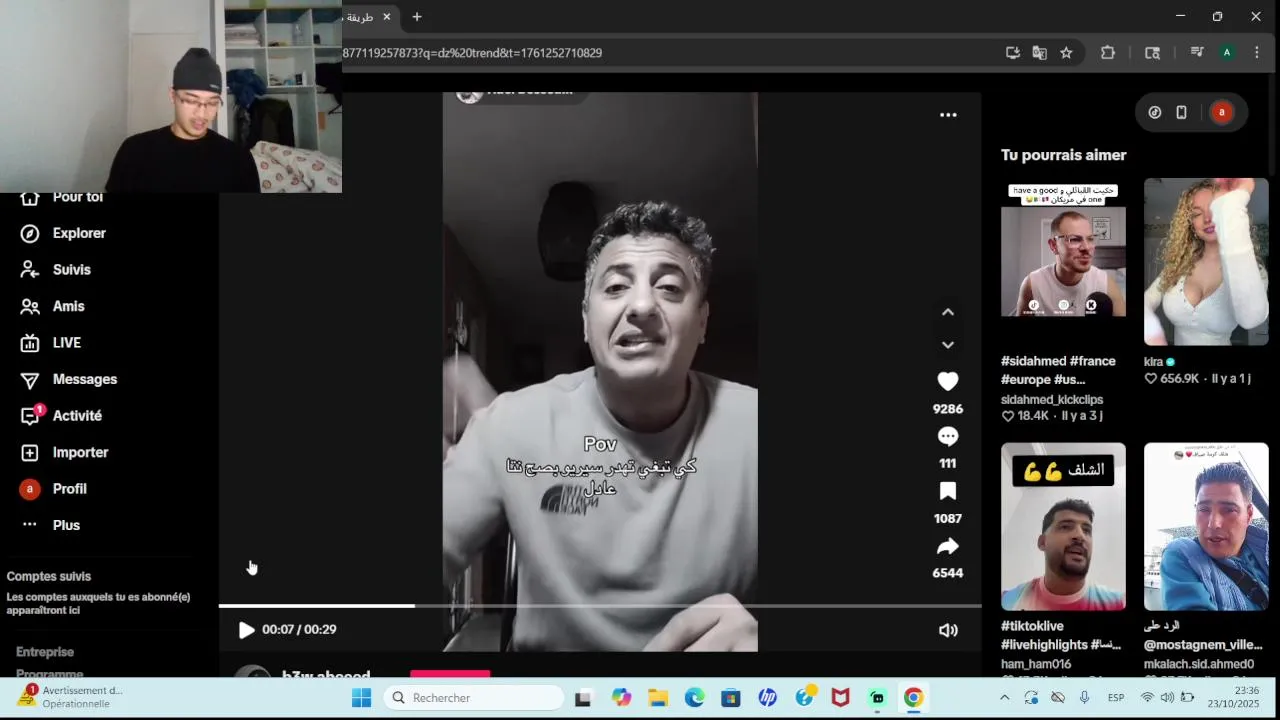Open Chrome extensions menu
The image size is (1280, 720).
point(1108,53)
